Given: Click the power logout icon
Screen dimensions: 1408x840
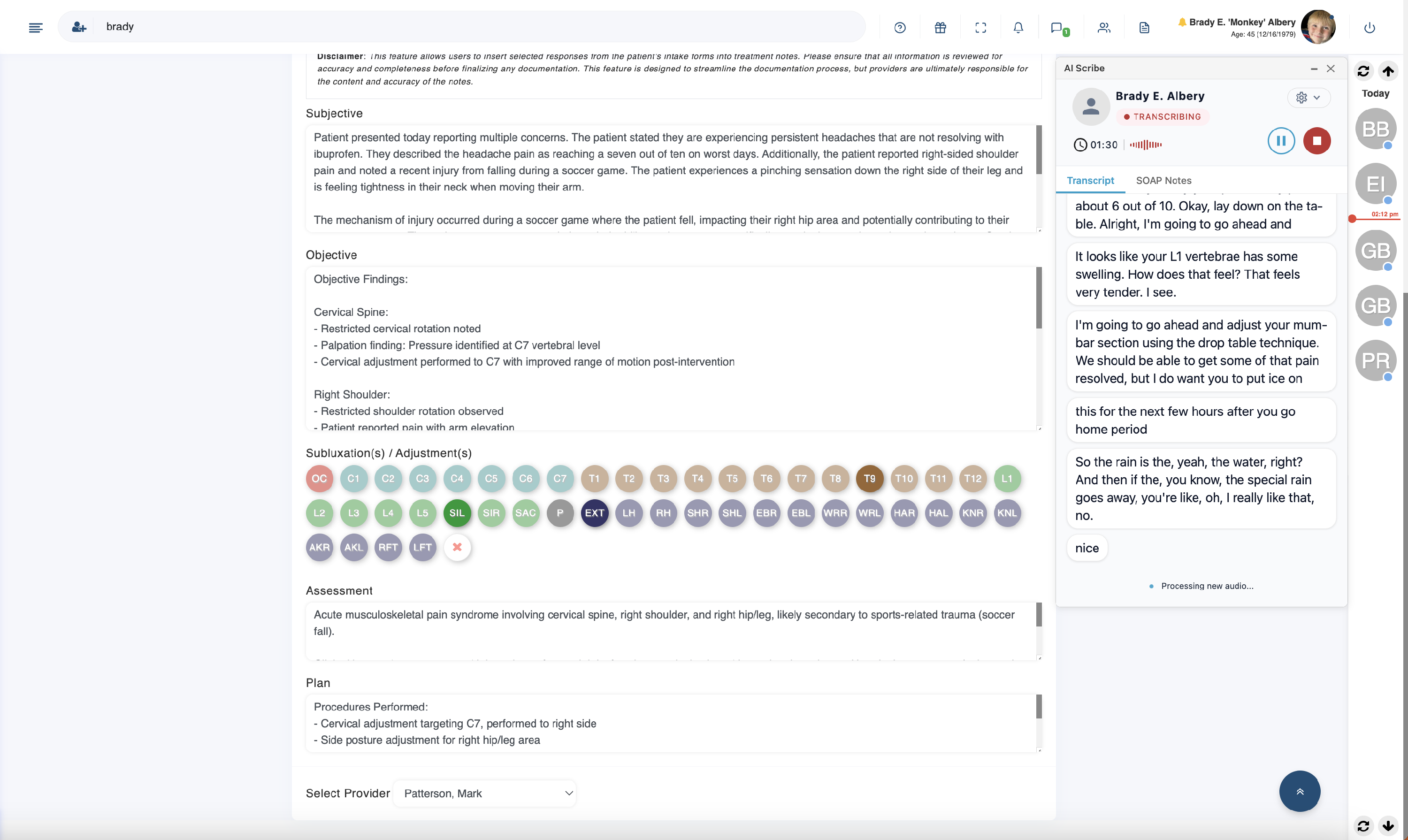Looking at the screenshot, I should click(x=1369, y=27).
